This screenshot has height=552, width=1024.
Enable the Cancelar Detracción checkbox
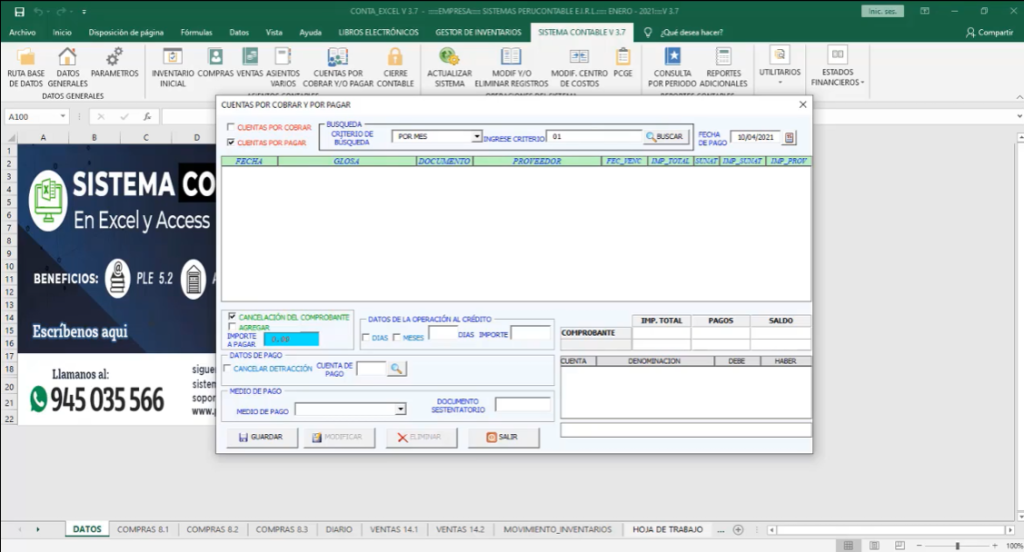pyautogui.click(x=226, y=369)
